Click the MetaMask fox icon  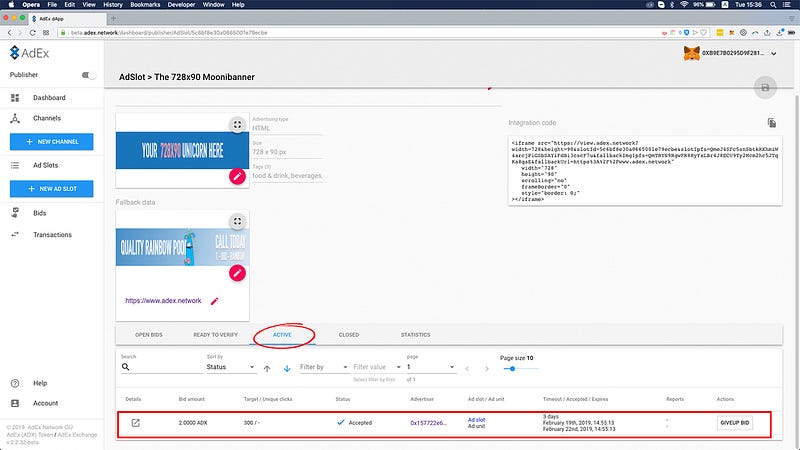(x=691, y=53)
